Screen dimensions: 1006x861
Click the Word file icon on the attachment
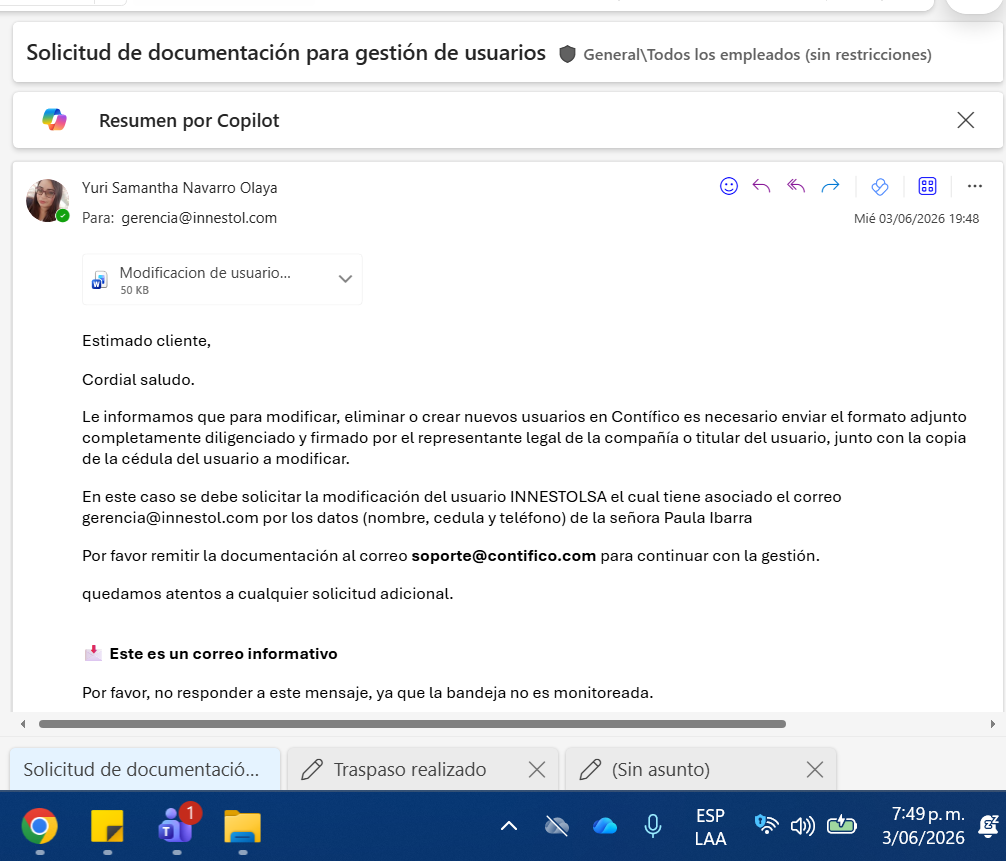click(x=99, y=280)
